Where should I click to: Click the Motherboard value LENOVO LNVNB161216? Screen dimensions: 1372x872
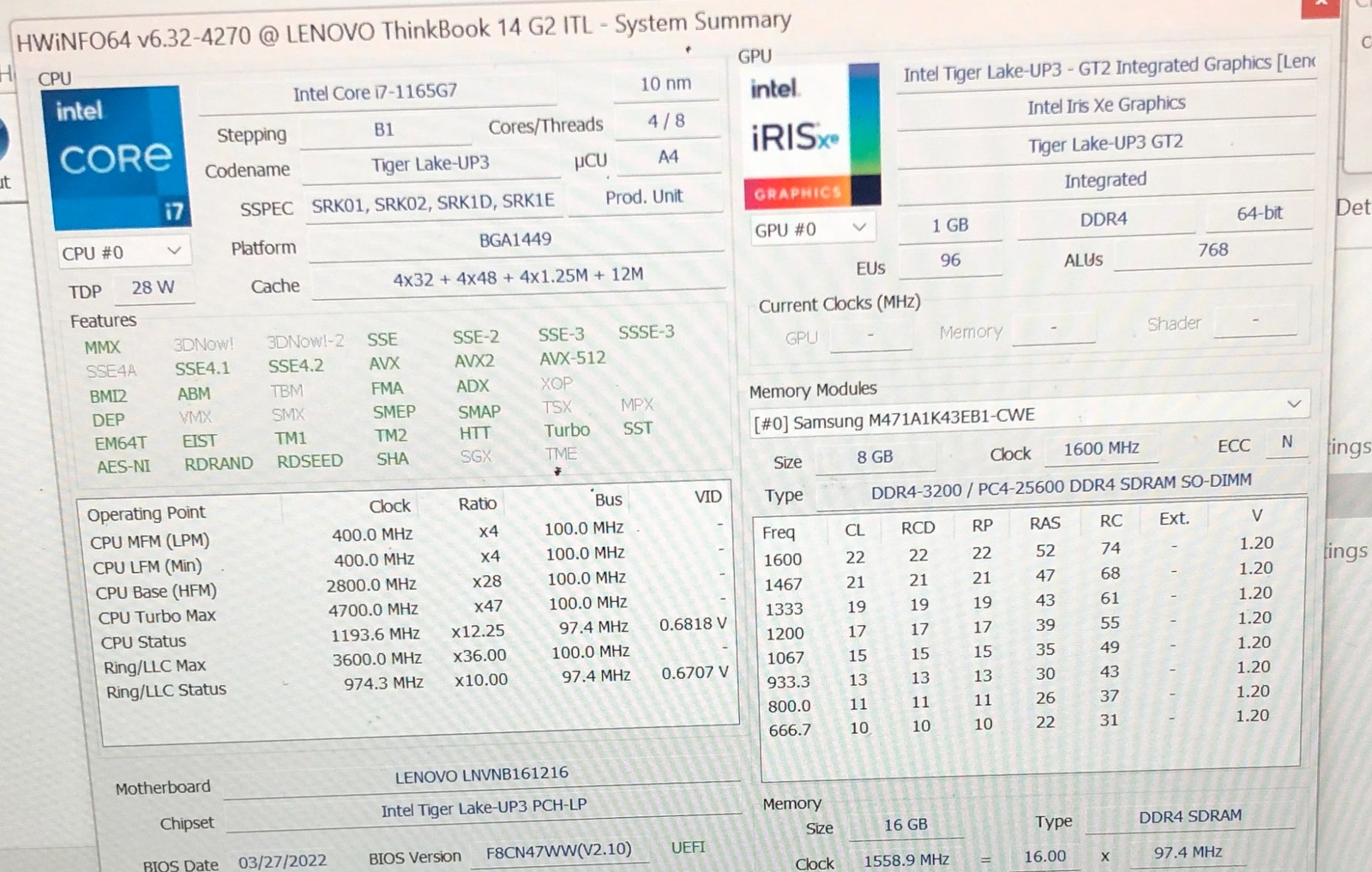pos(482,775)
